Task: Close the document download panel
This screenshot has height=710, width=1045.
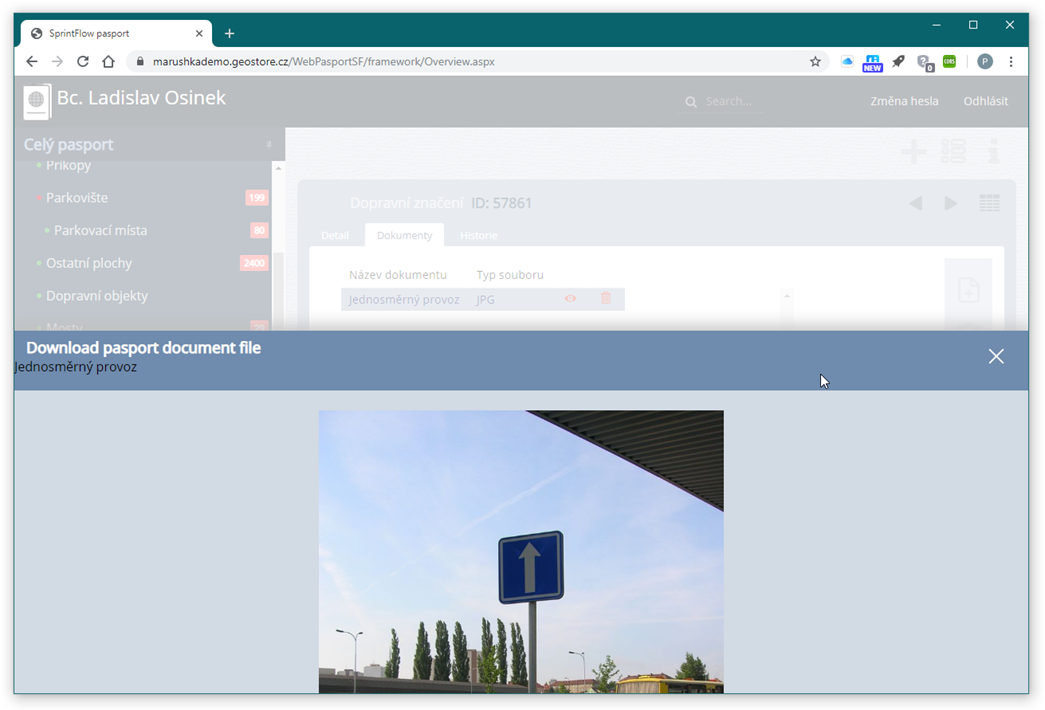Action: click(x=996, y=357)
